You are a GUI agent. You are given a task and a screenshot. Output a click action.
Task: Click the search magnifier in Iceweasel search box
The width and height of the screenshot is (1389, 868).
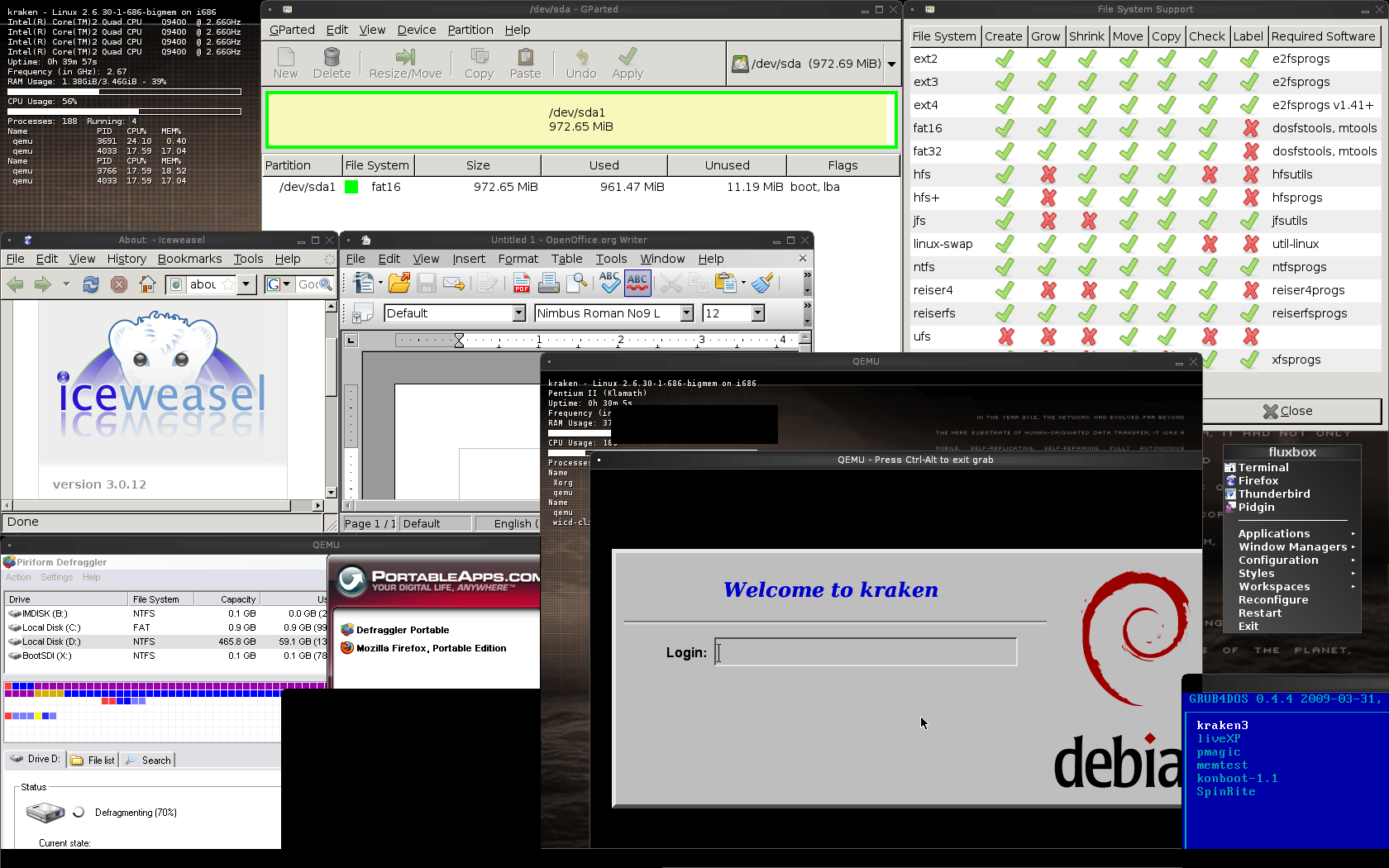click(325, 284)
